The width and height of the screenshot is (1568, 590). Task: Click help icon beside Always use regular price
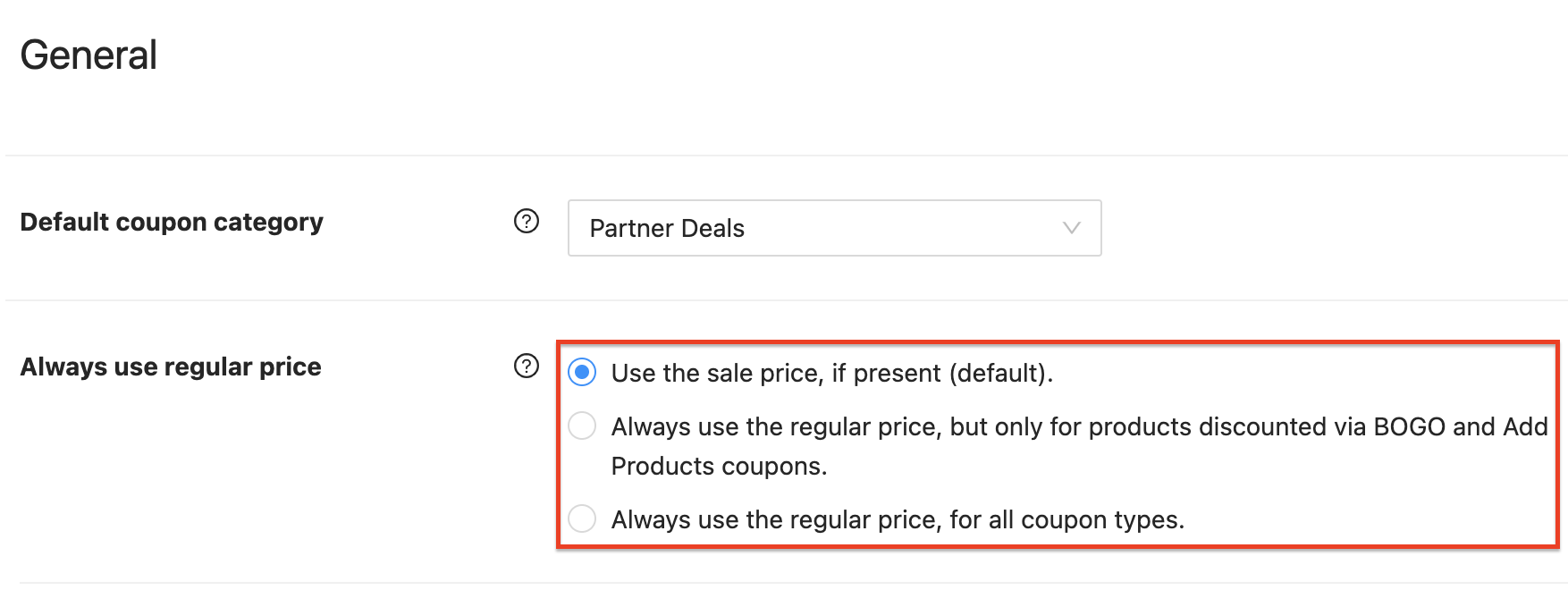[x=527, y=366]
